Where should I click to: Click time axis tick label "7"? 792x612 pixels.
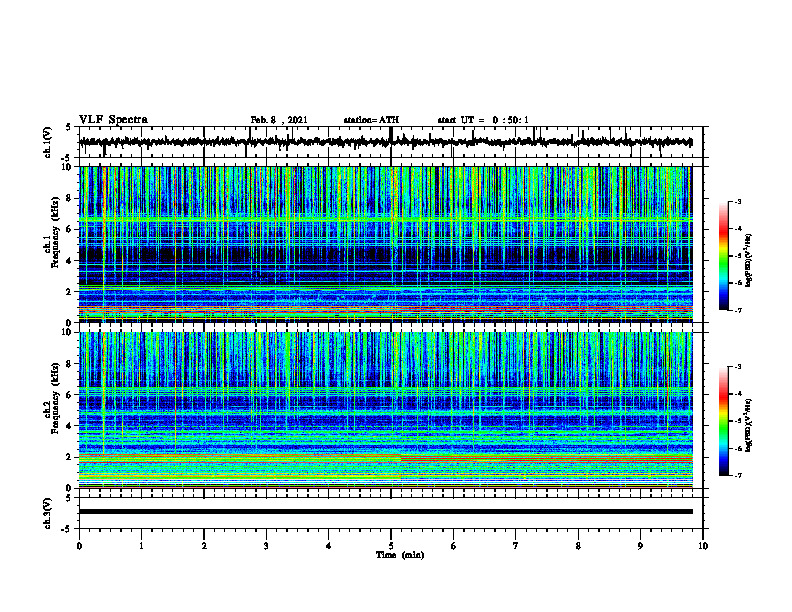[516, 545]
